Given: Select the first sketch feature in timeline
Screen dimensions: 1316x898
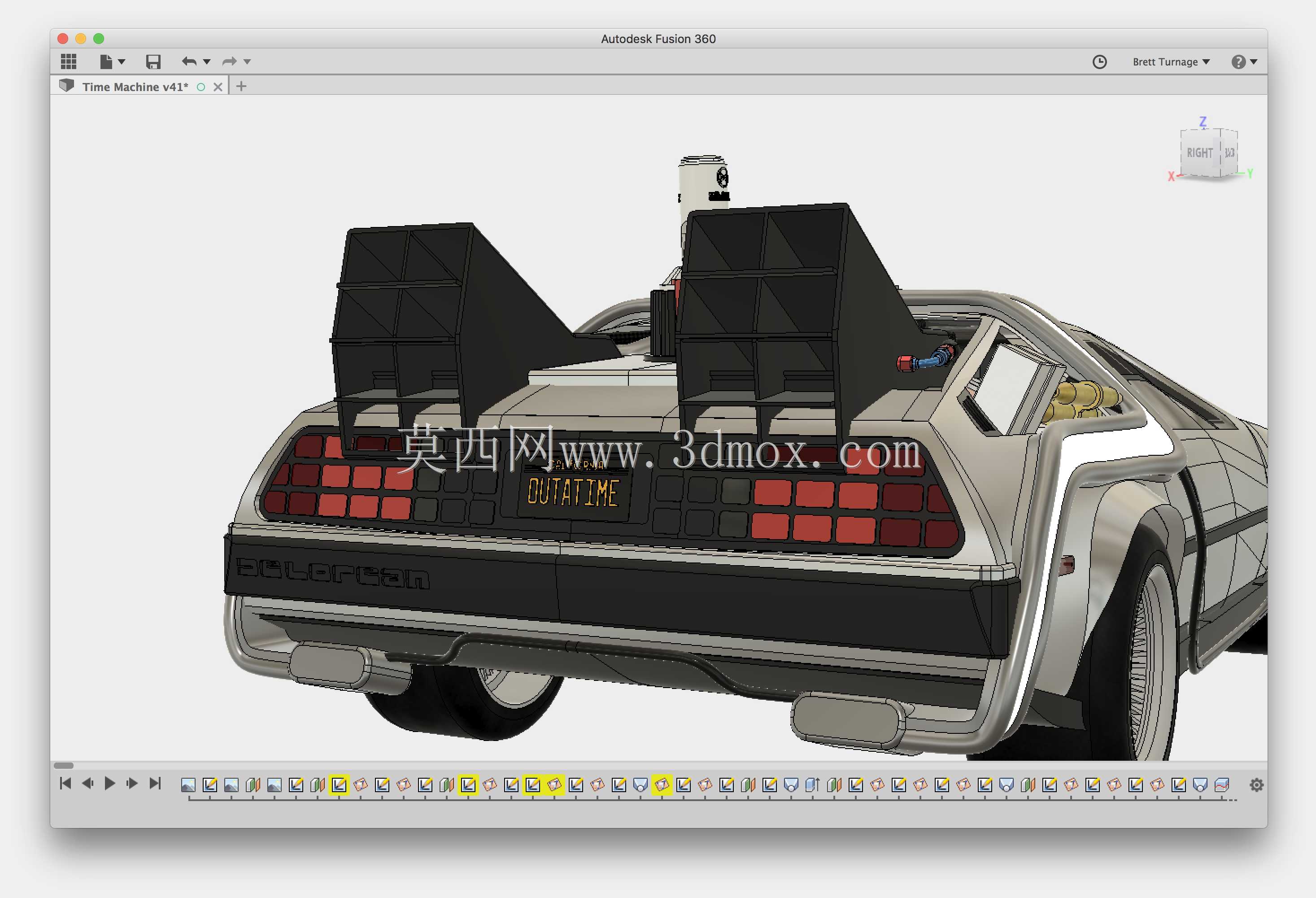Looking at the screenshot, I should click(x=209, y=785).
